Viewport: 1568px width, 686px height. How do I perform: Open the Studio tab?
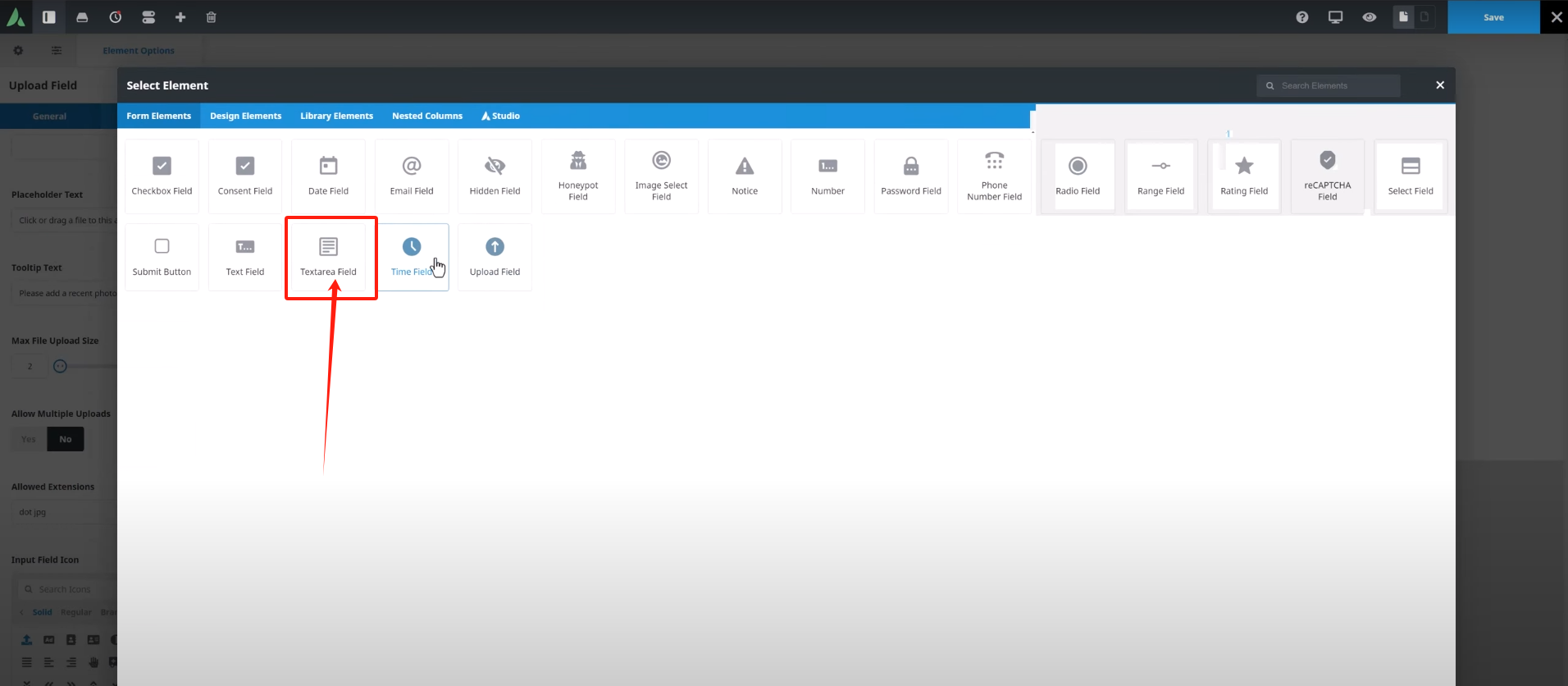(x=500, y=116)
